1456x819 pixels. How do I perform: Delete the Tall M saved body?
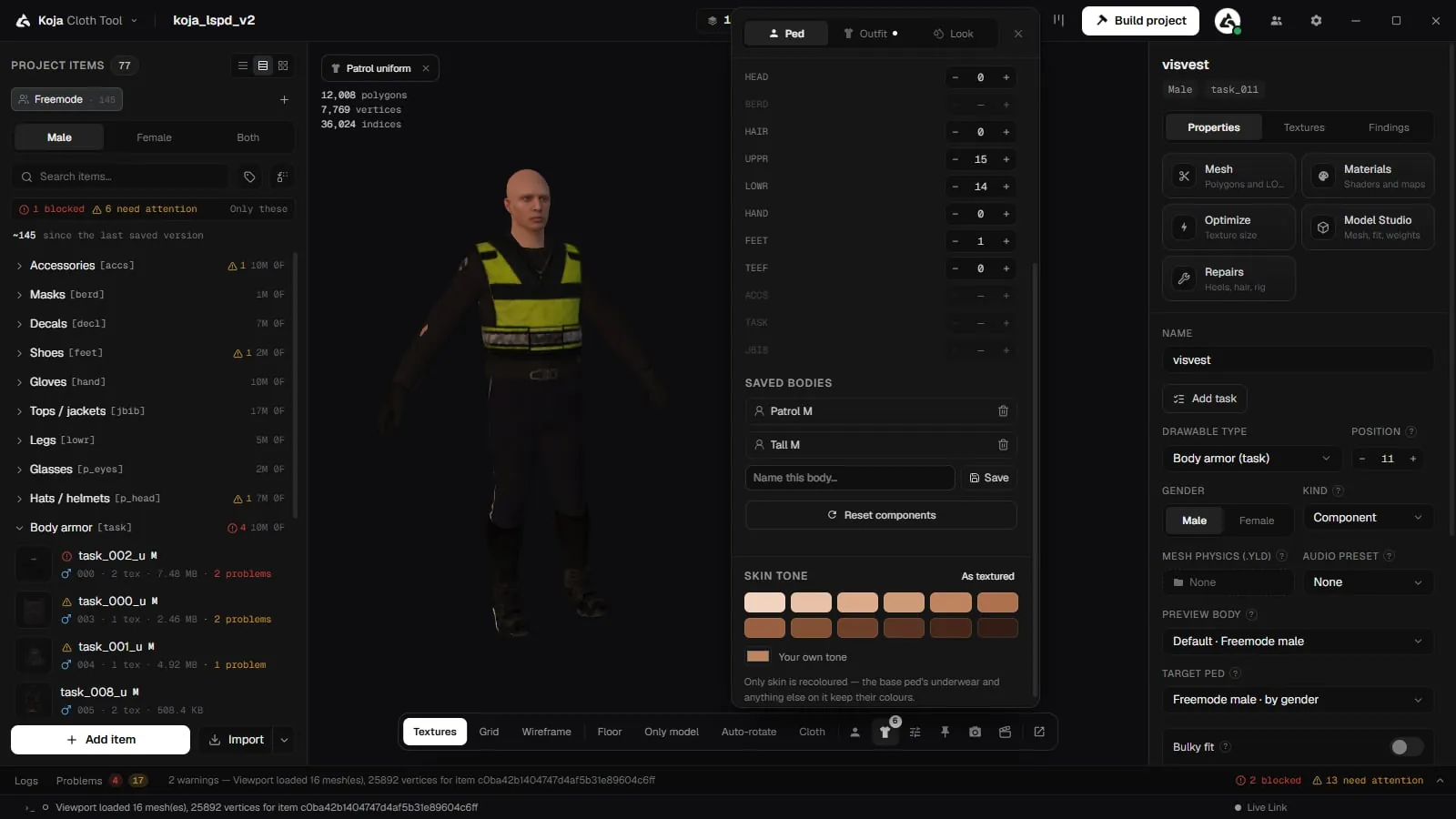pyautogui.click(x=1003, y=445)
